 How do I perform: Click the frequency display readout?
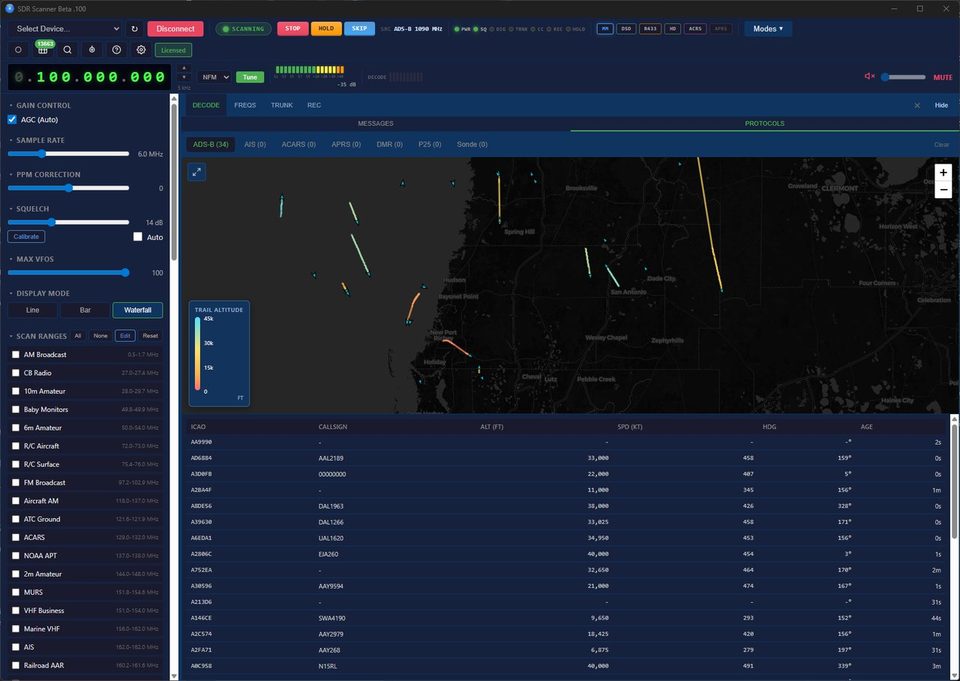(x=89, y=77)
